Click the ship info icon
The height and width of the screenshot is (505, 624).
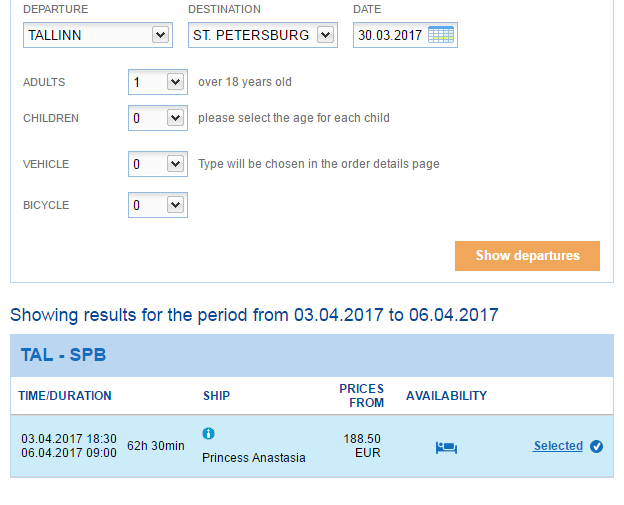(208, 434)
